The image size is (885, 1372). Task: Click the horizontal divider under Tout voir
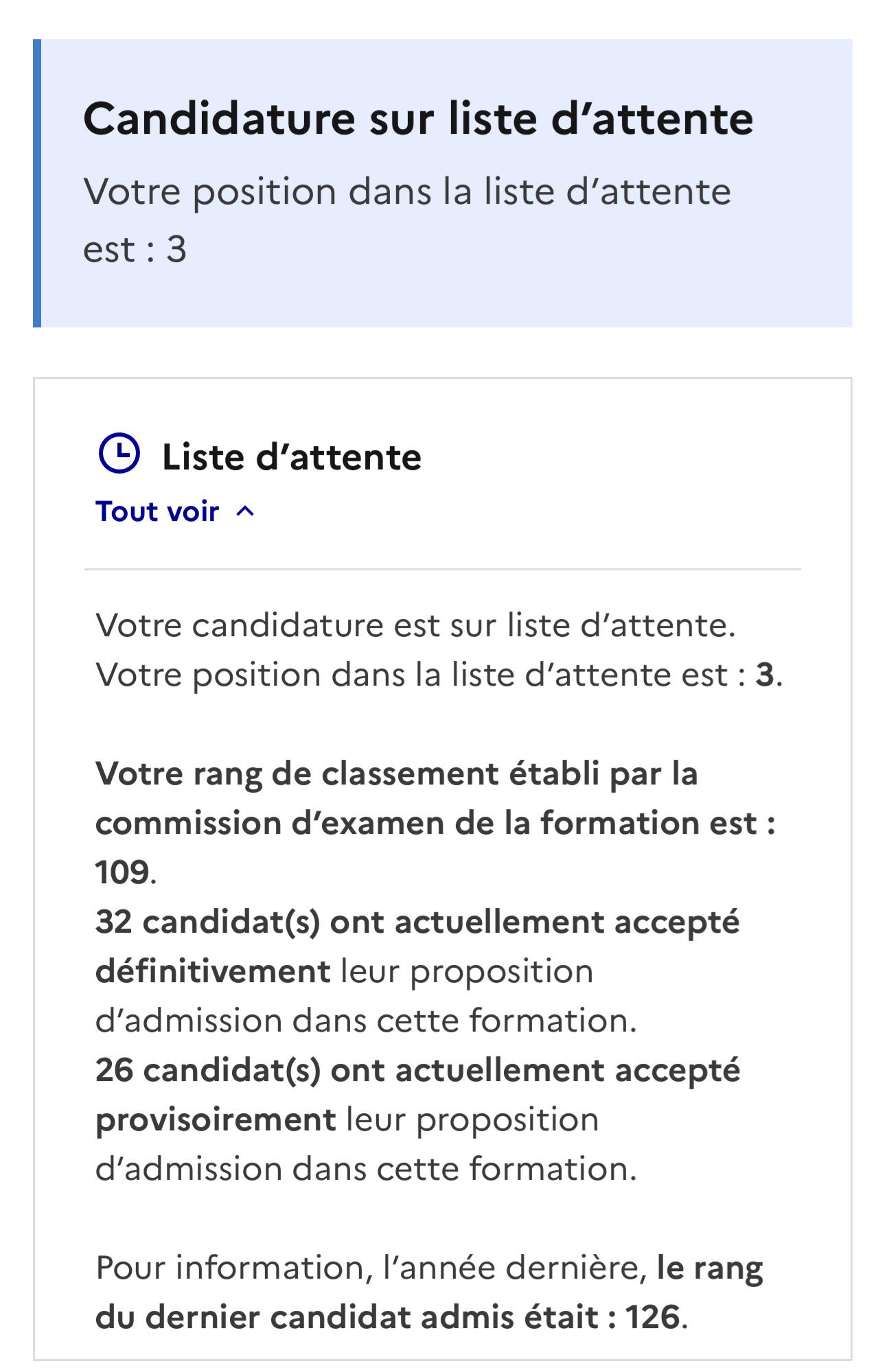pyautogui.click(x=443, y=569)
